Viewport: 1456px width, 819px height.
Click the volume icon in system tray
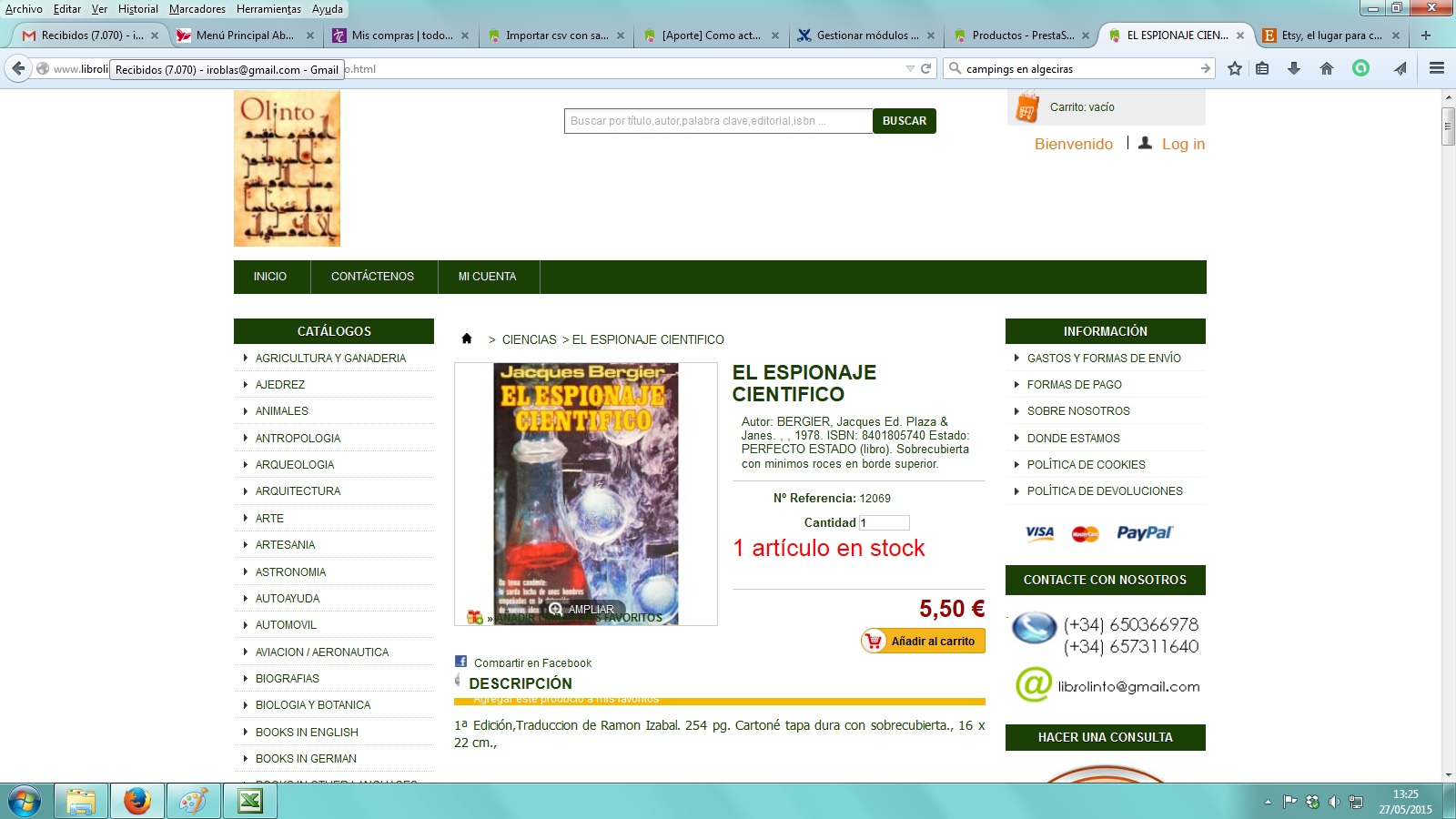coord(1334,802)
